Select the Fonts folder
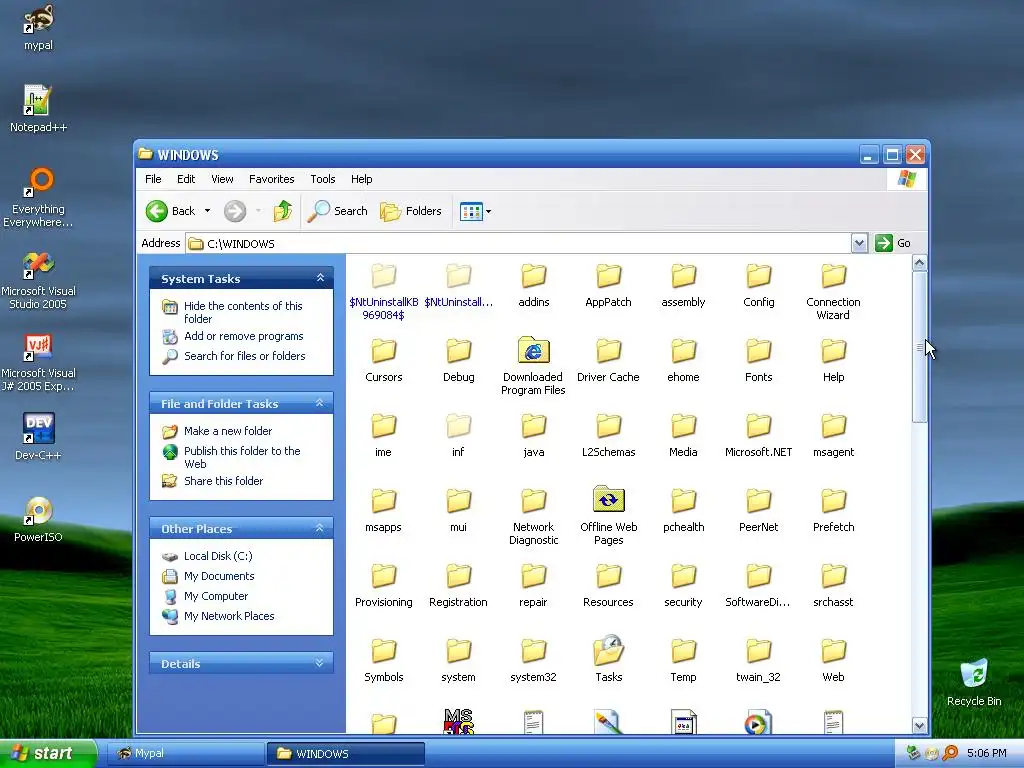The width and height of the screenshot is (1024, 768). click(x=758, y=360)
